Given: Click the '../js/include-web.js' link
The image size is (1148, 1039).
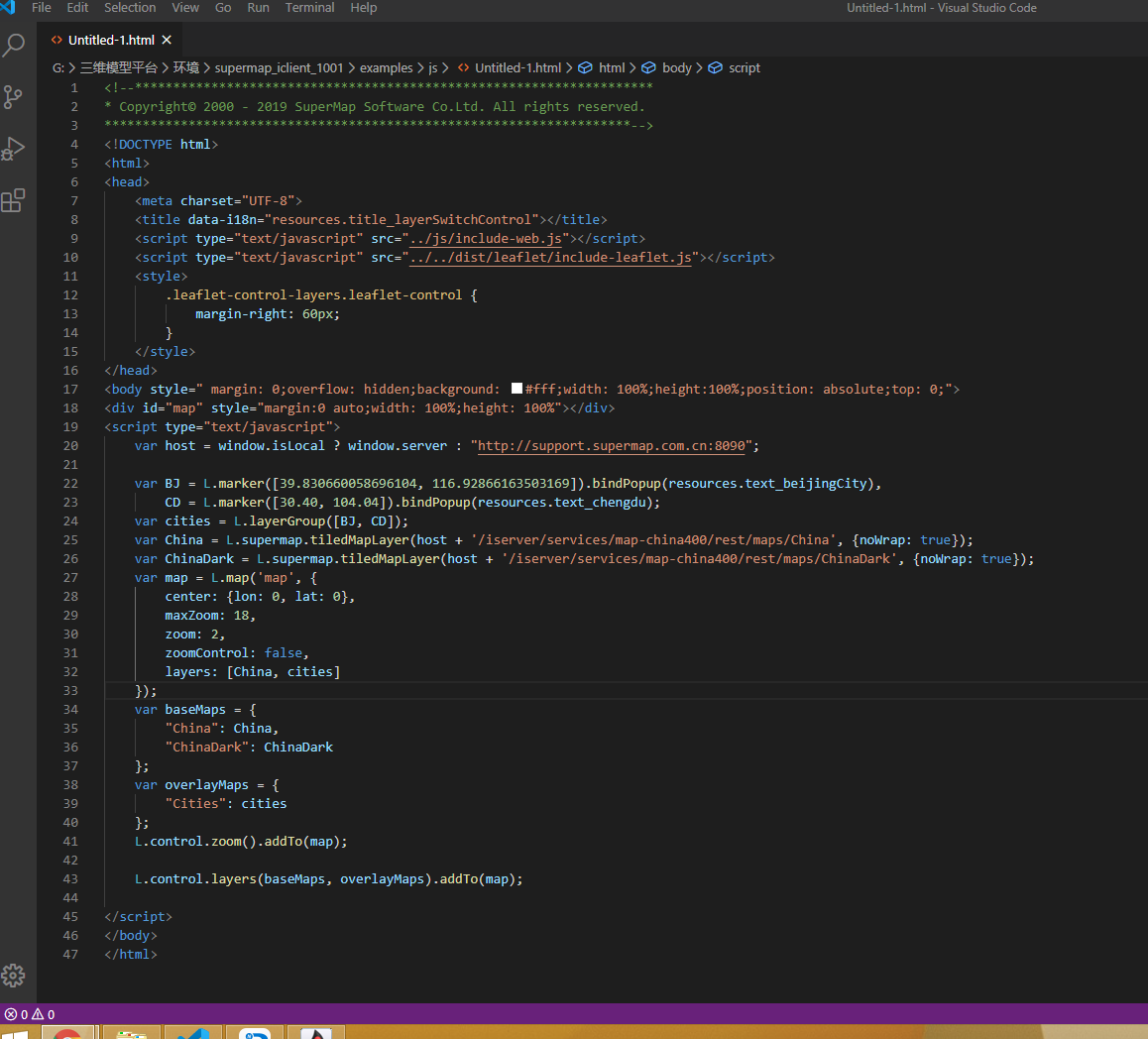Looking at the screenshot, I should click(x=486, y=239).
